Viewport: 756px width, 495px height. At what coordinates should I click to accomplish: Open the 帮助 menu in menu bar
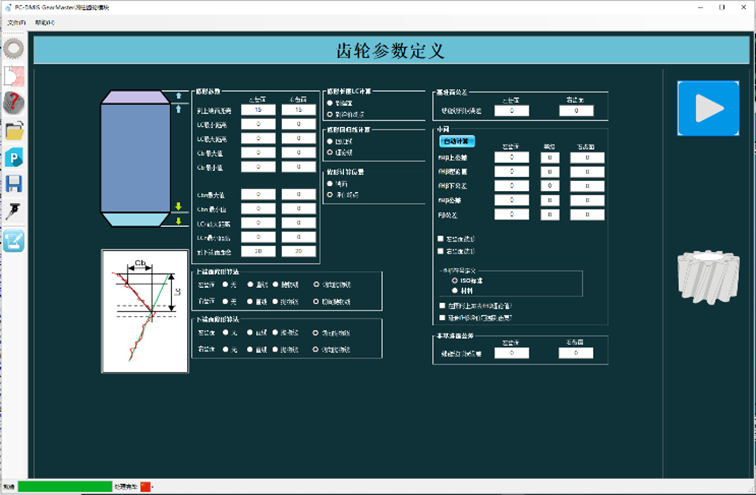(x=45, y=21)
